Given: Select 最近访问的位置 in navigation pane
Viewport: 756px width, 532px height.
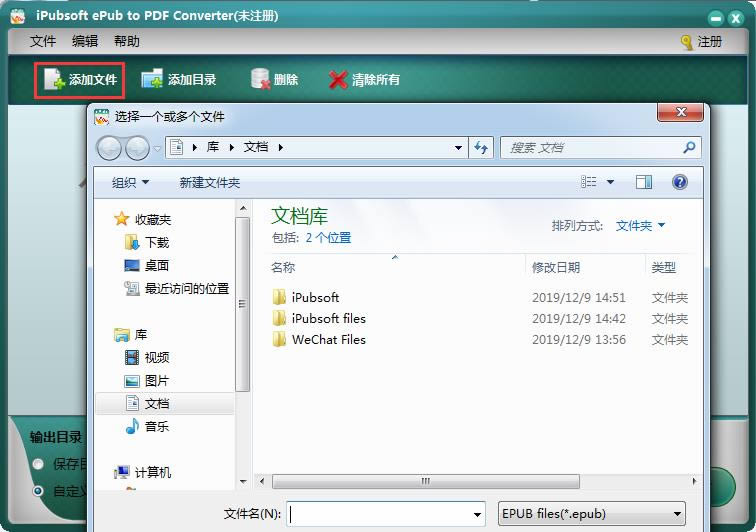Looking at the screenshot, I should [x=176, y=288].
